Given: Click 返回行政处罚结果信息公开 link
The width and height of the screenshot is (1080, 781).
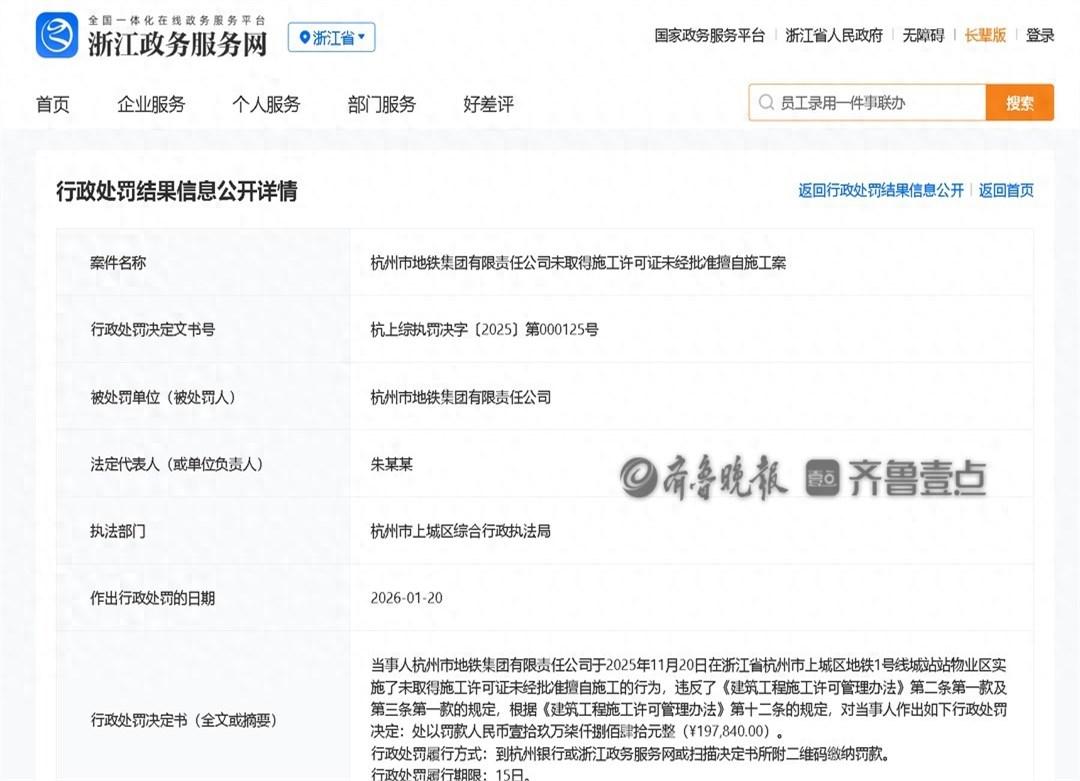Looking at the screenshot, I should [881, 190].
